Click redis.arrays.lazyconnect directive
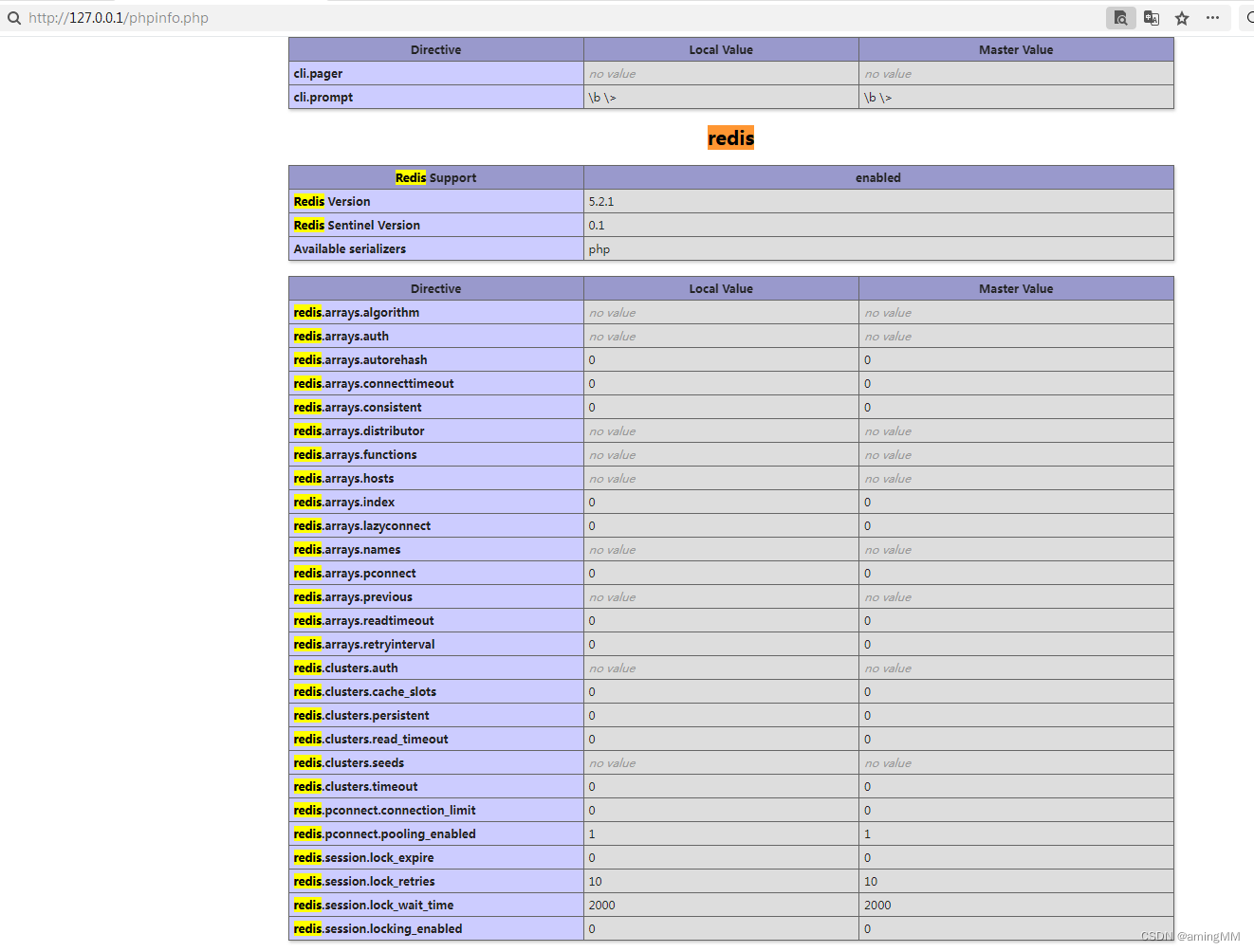The width and height of the screenshot is (1254, 952). pyautogui.click(x=362, y=526)
